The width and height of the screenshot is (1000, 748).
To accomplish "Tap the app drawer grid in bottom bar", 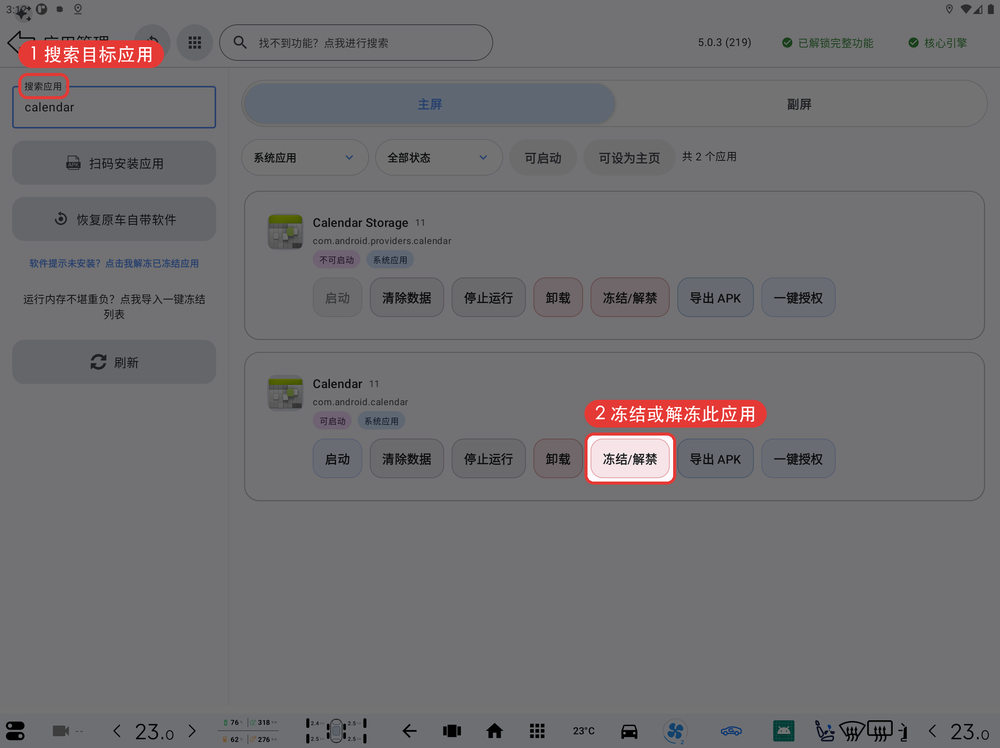I will tap(537, 731).
